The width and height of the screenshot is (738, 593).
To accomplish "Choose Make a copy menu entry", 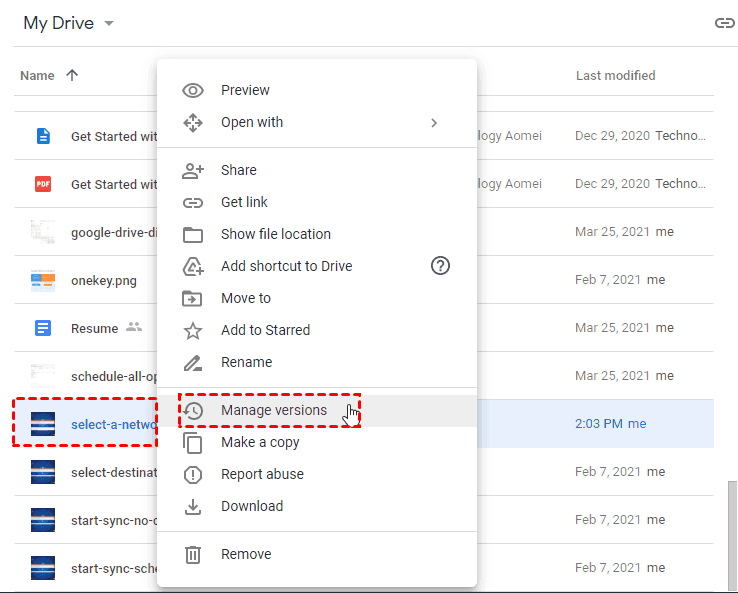I will pos(260,442).
